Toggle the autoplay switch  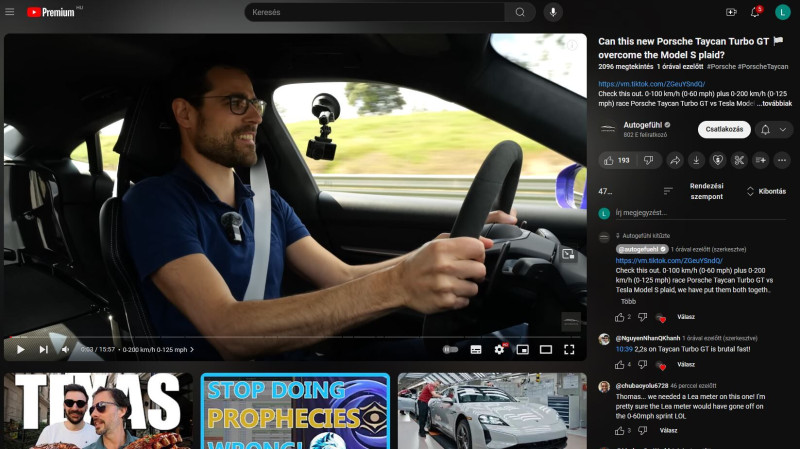[450, 350]
